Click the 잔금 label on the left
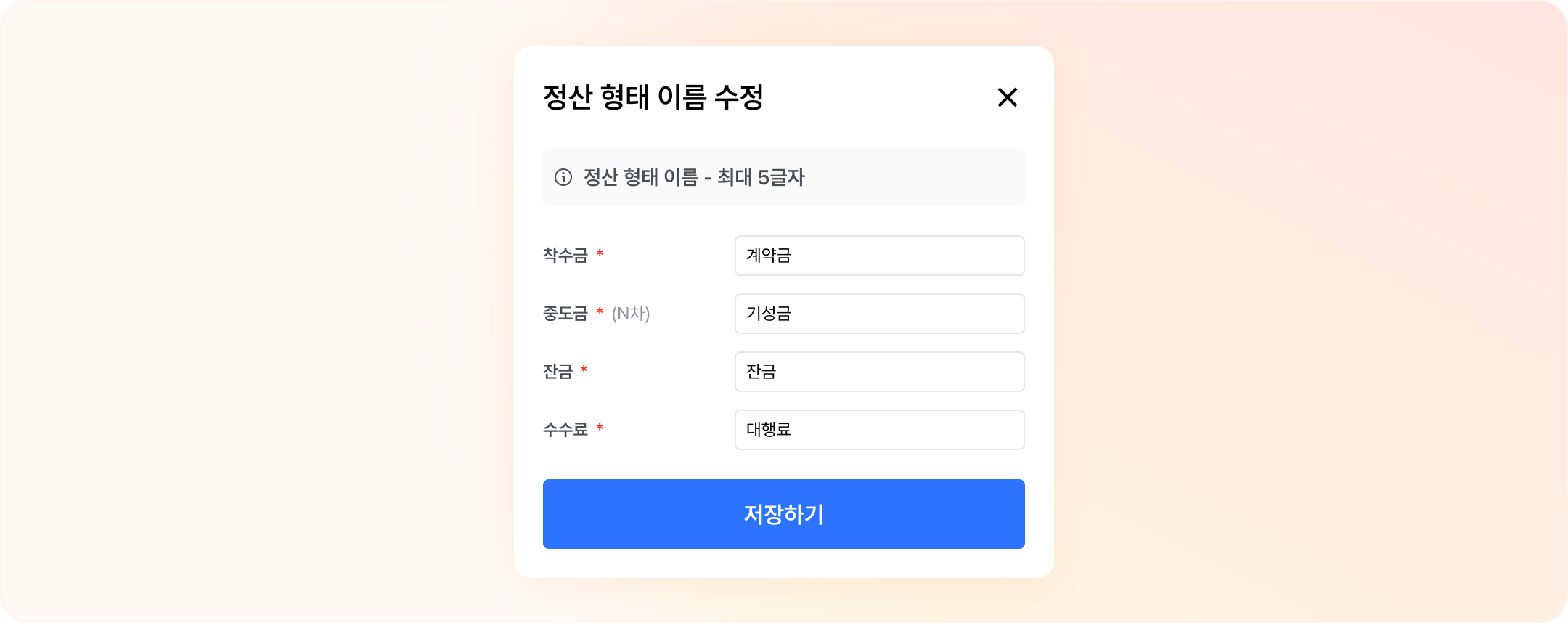The height and width of the screenshot is (623, 1568). click(x=558, y=372)
